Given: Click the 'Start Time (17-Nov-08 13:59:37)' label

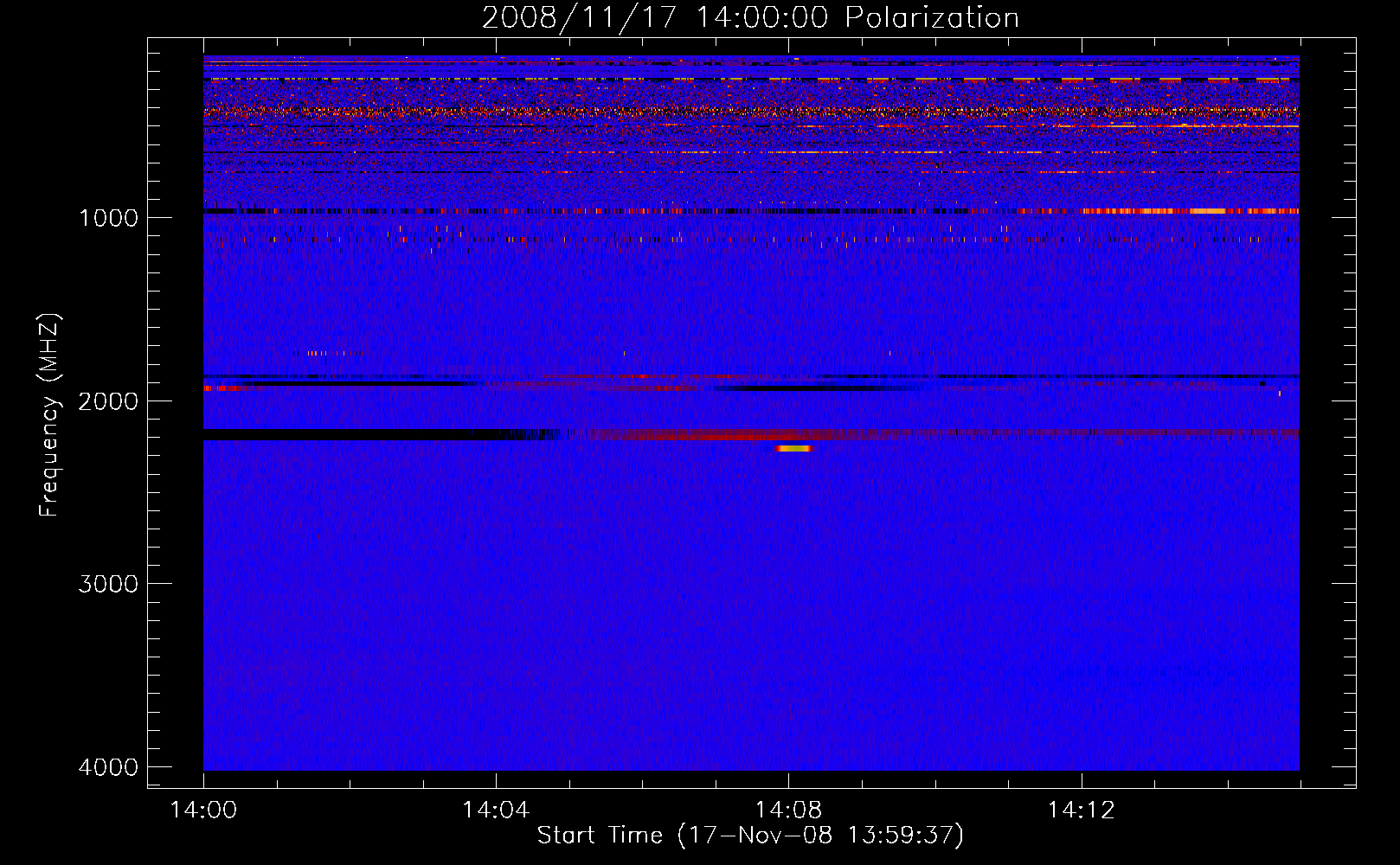Looking at the screenshot, I should pyautogui.click(x=750, y=836).
